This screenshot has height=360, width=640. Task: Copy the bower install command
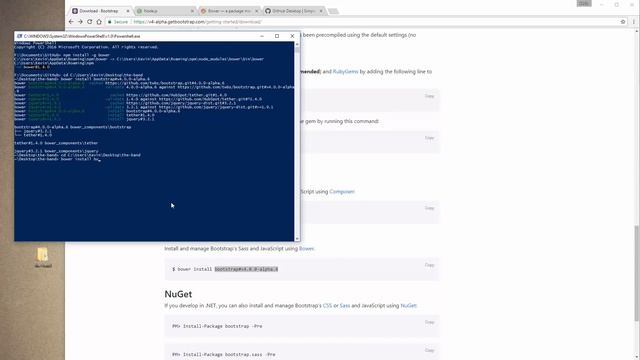pyautogui.click(x=429, y=265)
